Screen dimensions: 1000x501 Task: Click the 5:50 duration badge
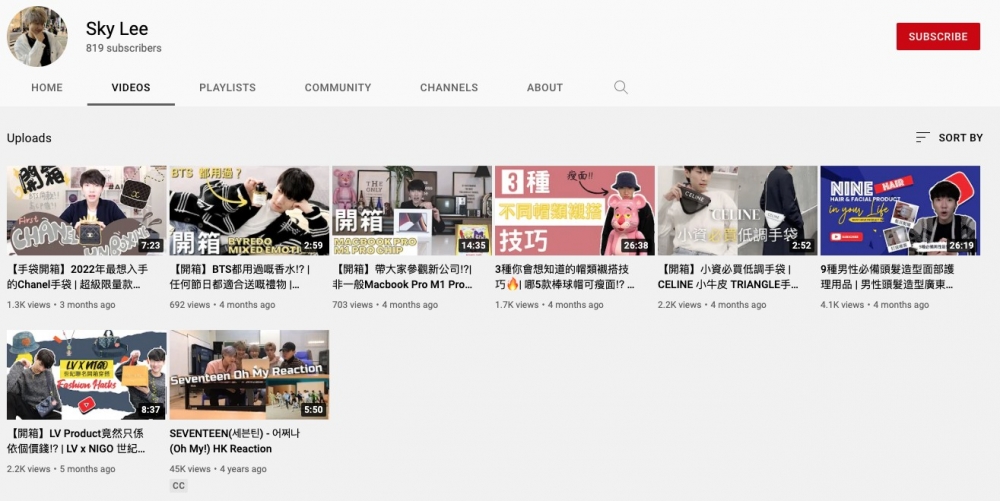pyautogui.click(x=313, y=409)
